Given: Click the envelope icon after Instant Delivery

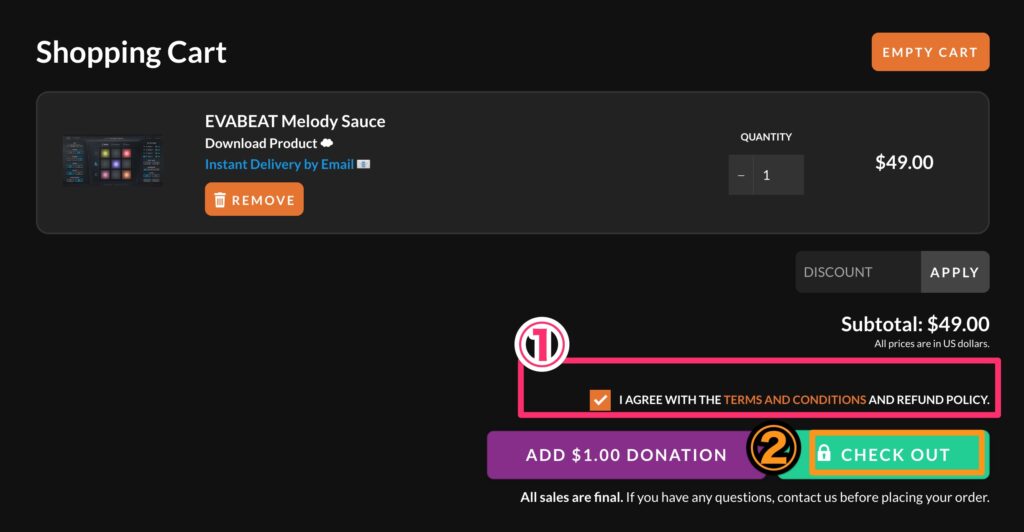Looking at the screenshot, I should tap(363, 164).
